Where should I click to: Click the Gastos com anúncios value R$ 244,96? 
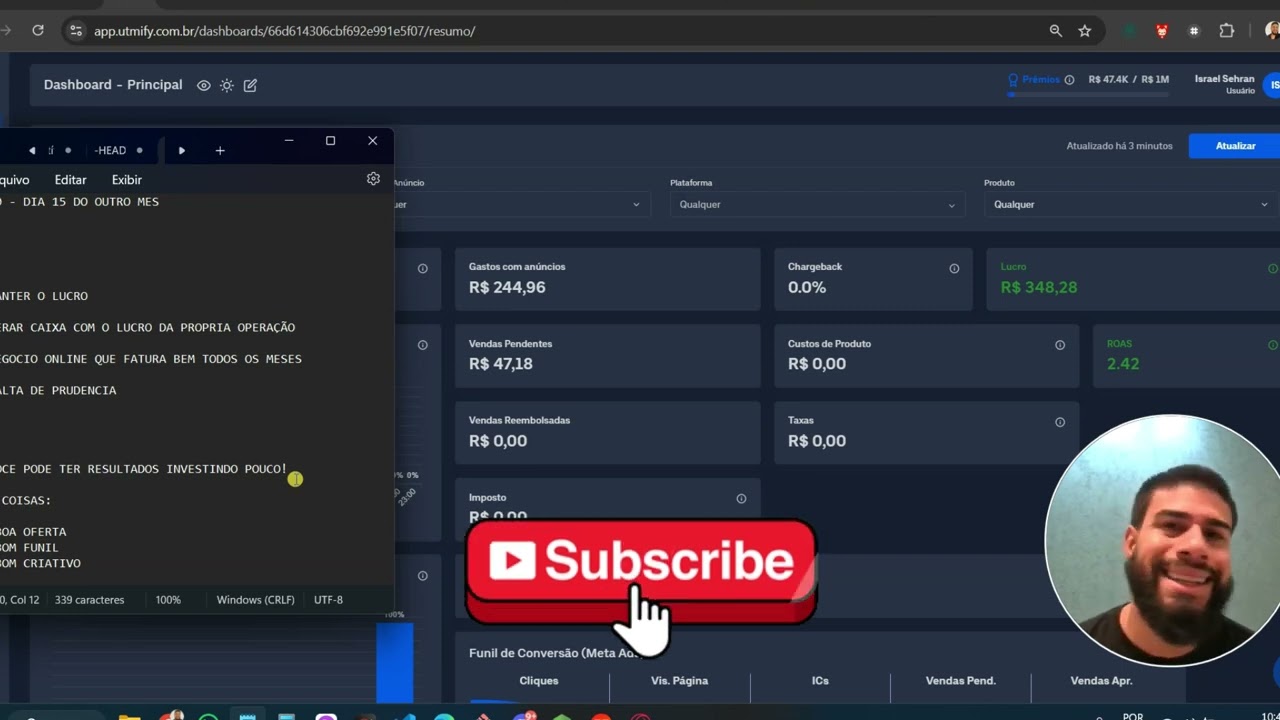tap(507, 287)
